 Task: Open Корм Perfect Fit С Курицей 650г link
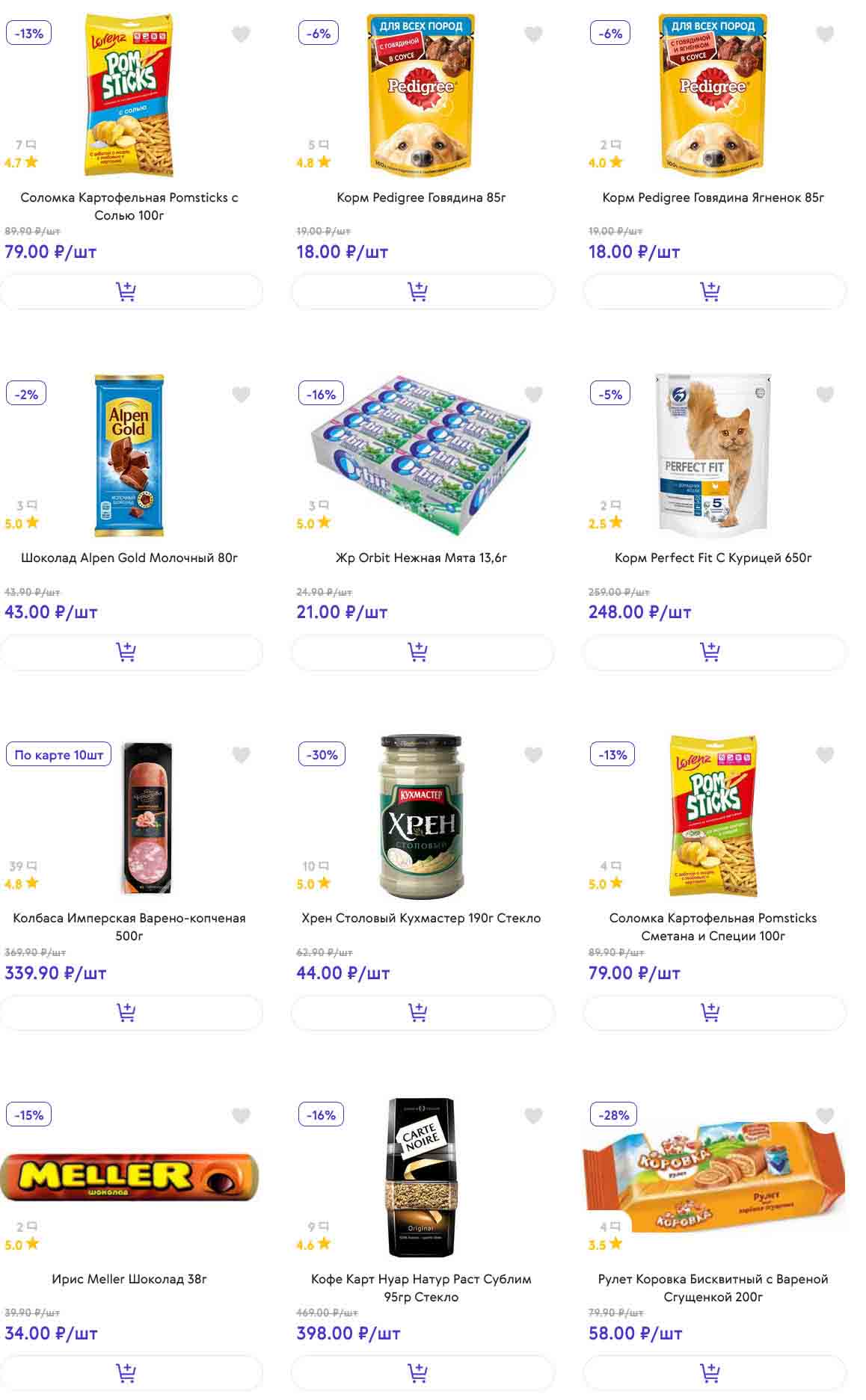713,558
